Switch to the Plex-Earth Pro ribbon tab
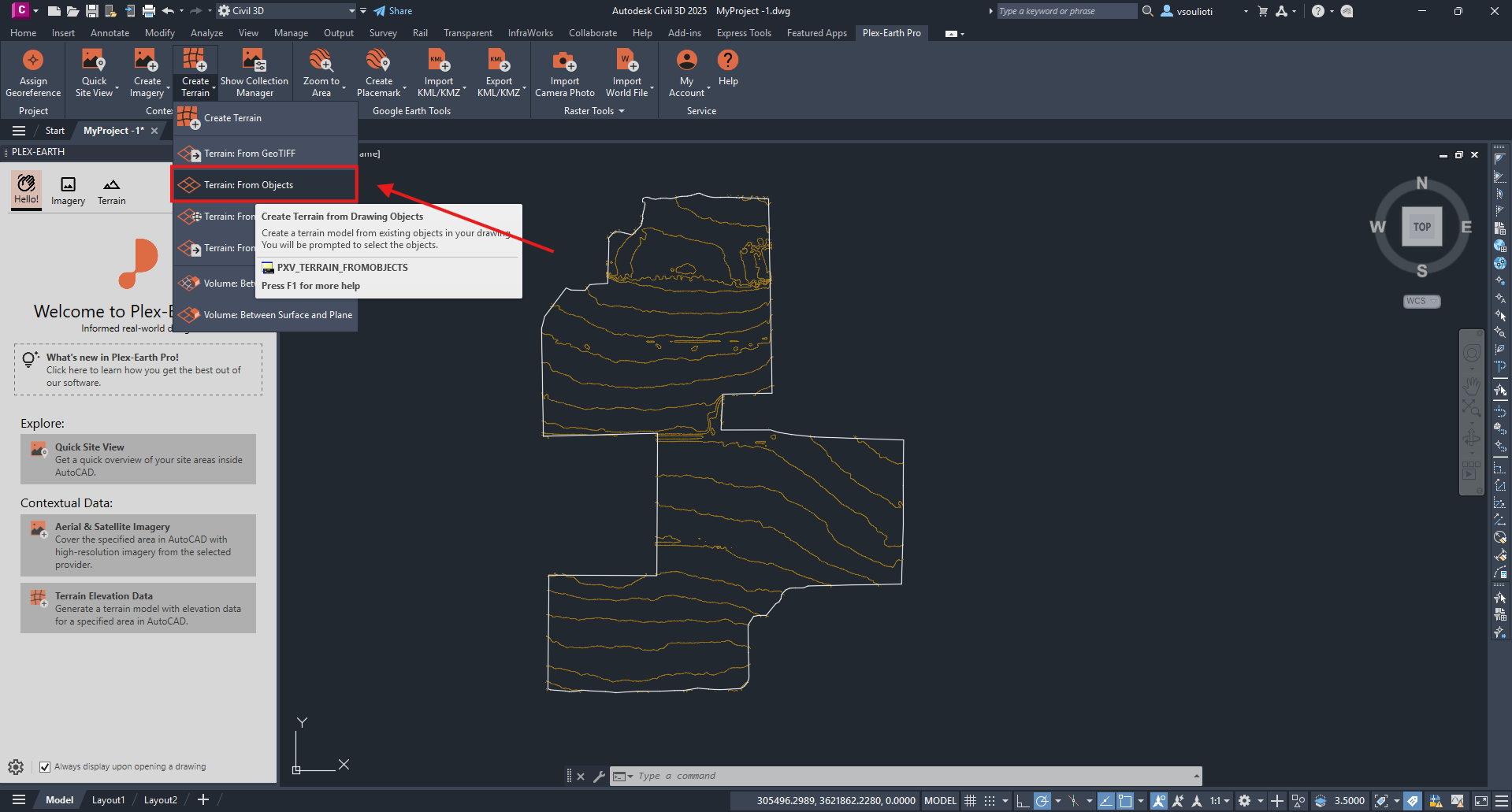This screenshot has width=1512, height=812. [x=891, y=33]
